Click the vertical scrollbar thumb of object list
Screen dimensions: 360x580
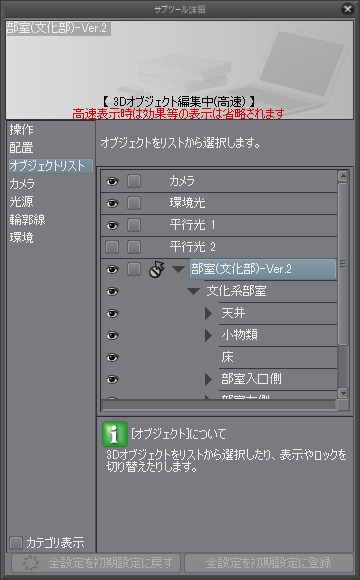tap(343, 263)
